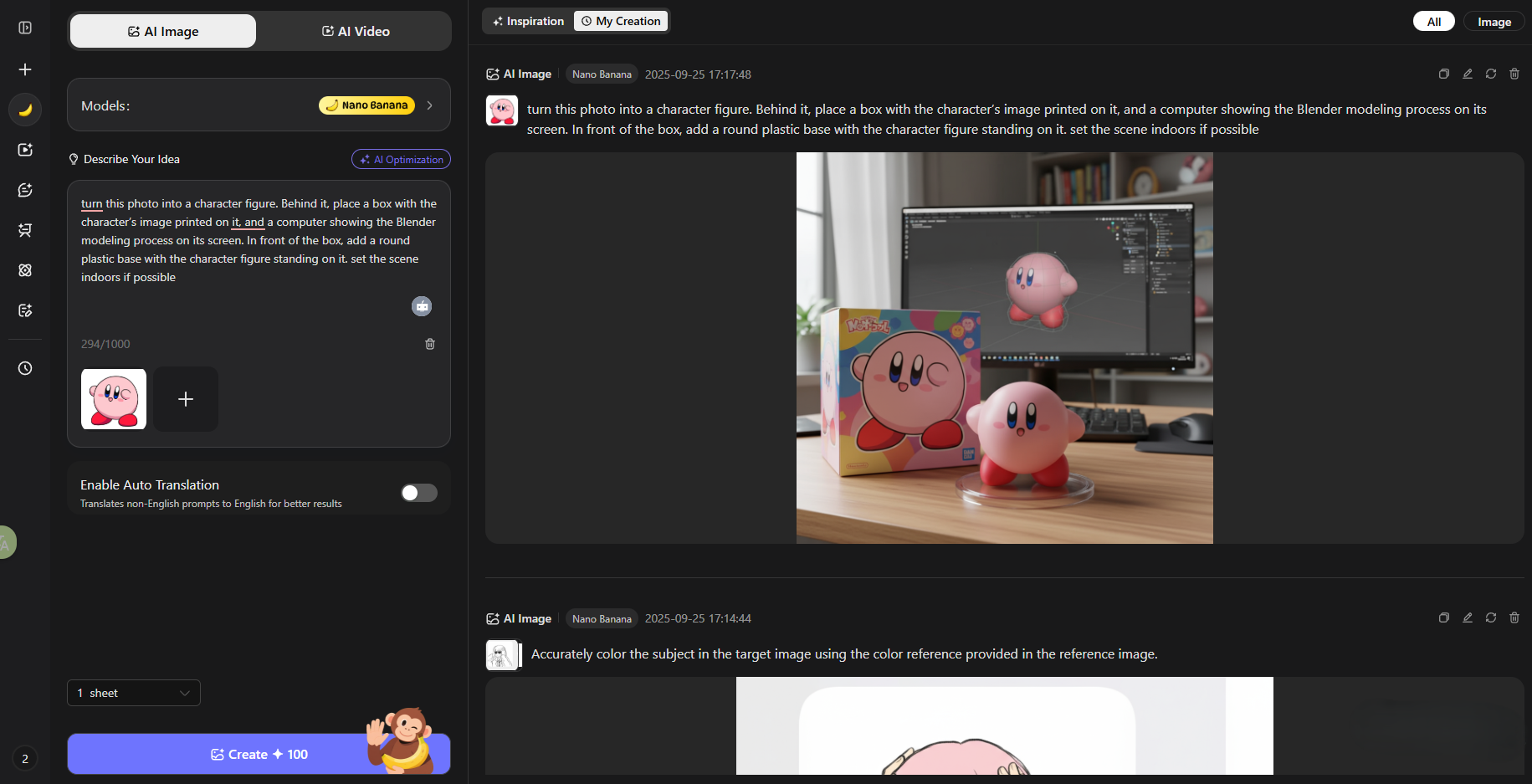This screenshot has width=1532, height=784.
Task: Open the sheet count dropdown
Action: (x=134, y=693)
